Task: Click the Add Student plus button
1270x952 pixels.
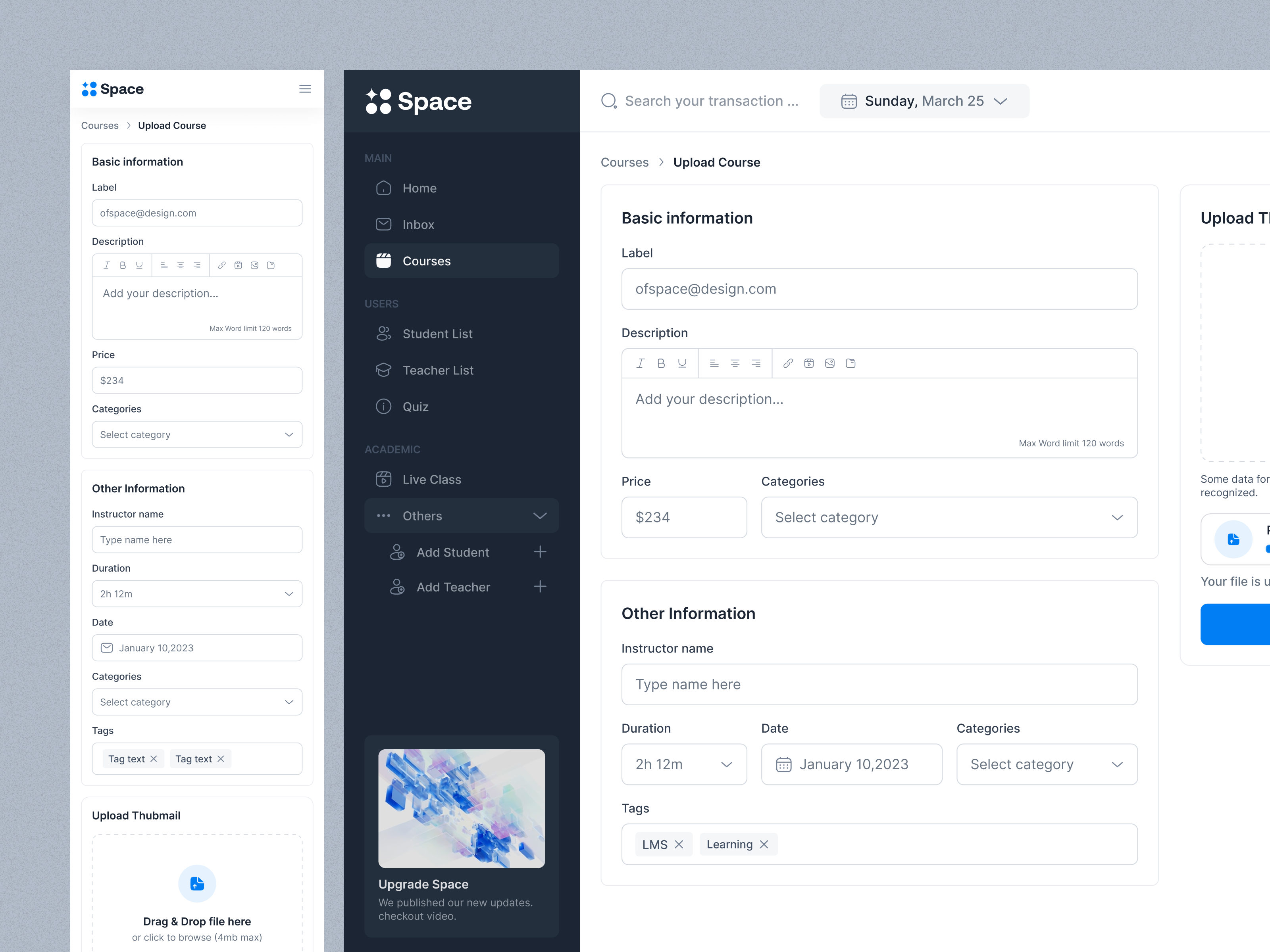Action: tap(540, 551)
